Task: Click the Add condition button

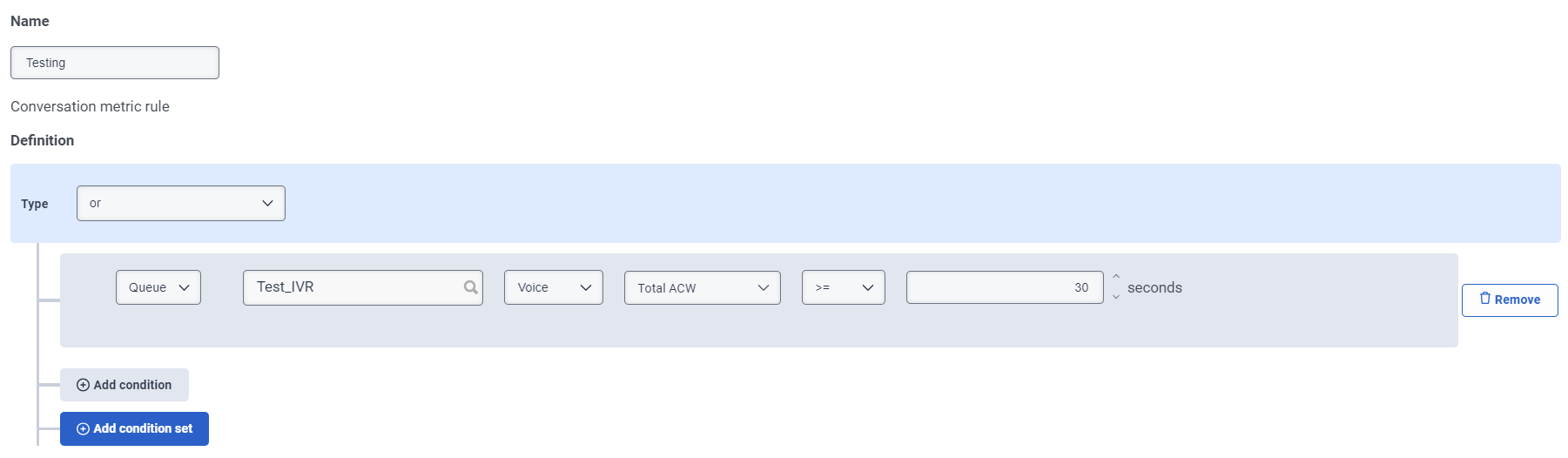Action: coord(124,385)
